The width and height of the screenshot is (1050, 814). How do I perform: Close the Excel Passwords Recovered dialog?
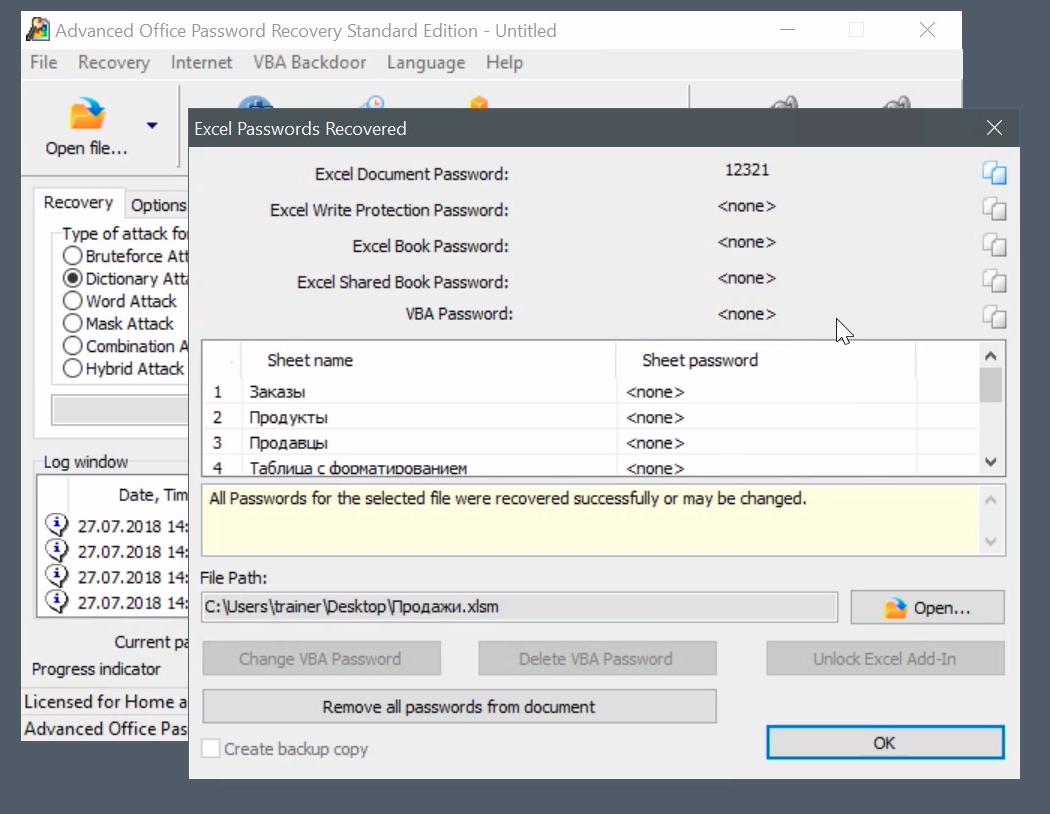pyautogui.click(x=994, y=128)
